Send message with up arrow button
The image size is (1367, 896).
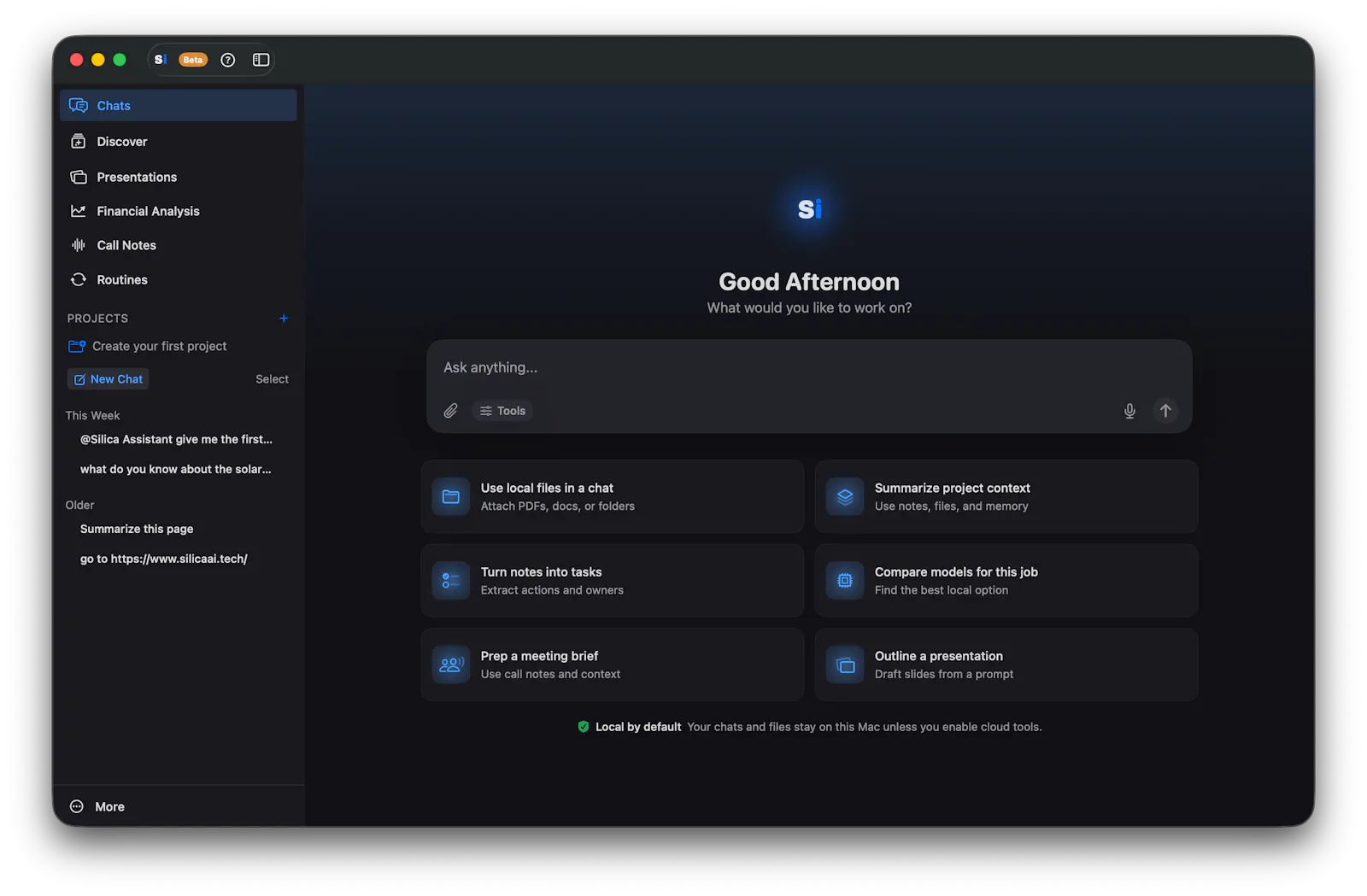pos(1165,411)
